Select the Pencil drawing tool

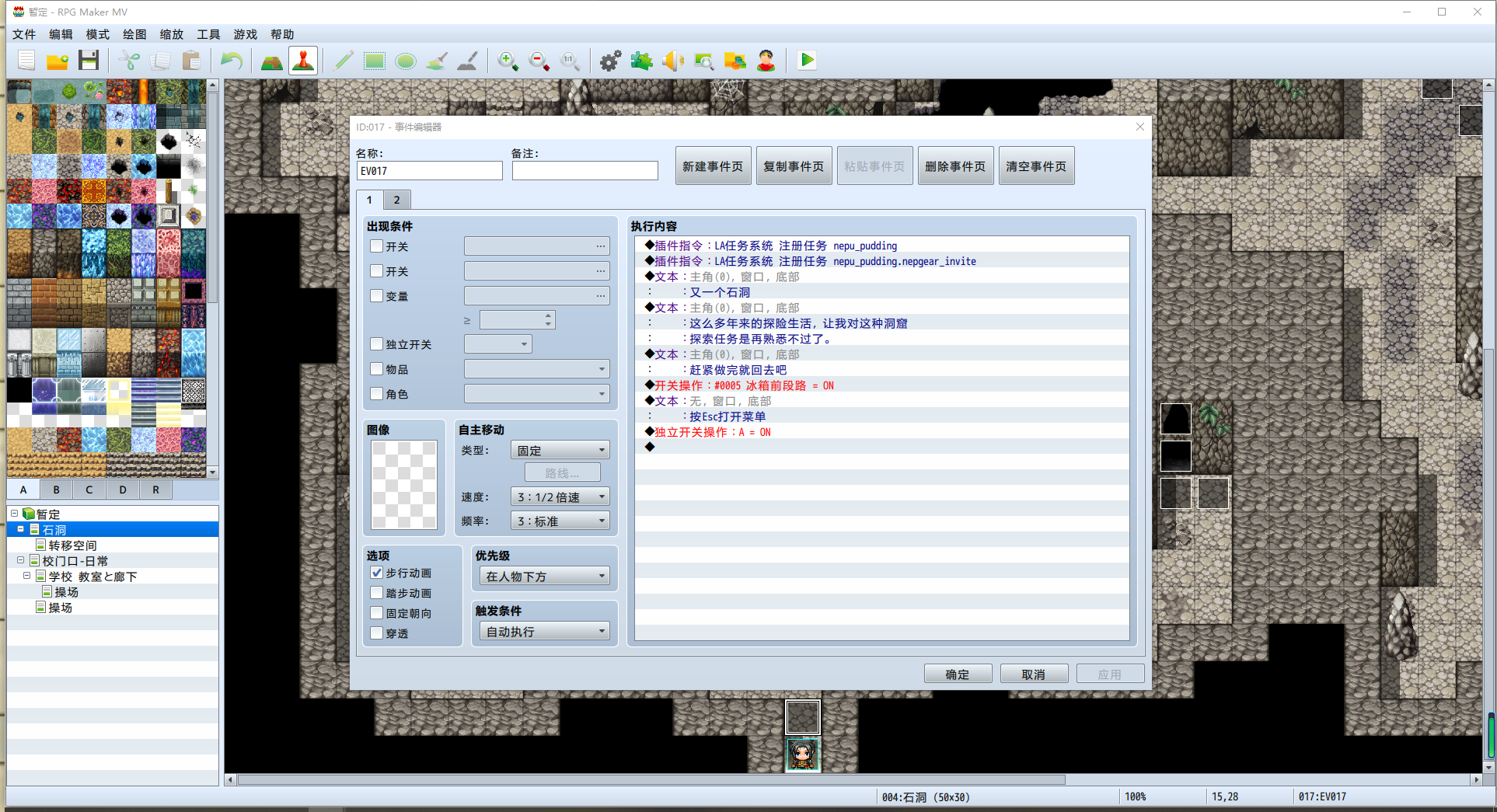coord(344,61)
